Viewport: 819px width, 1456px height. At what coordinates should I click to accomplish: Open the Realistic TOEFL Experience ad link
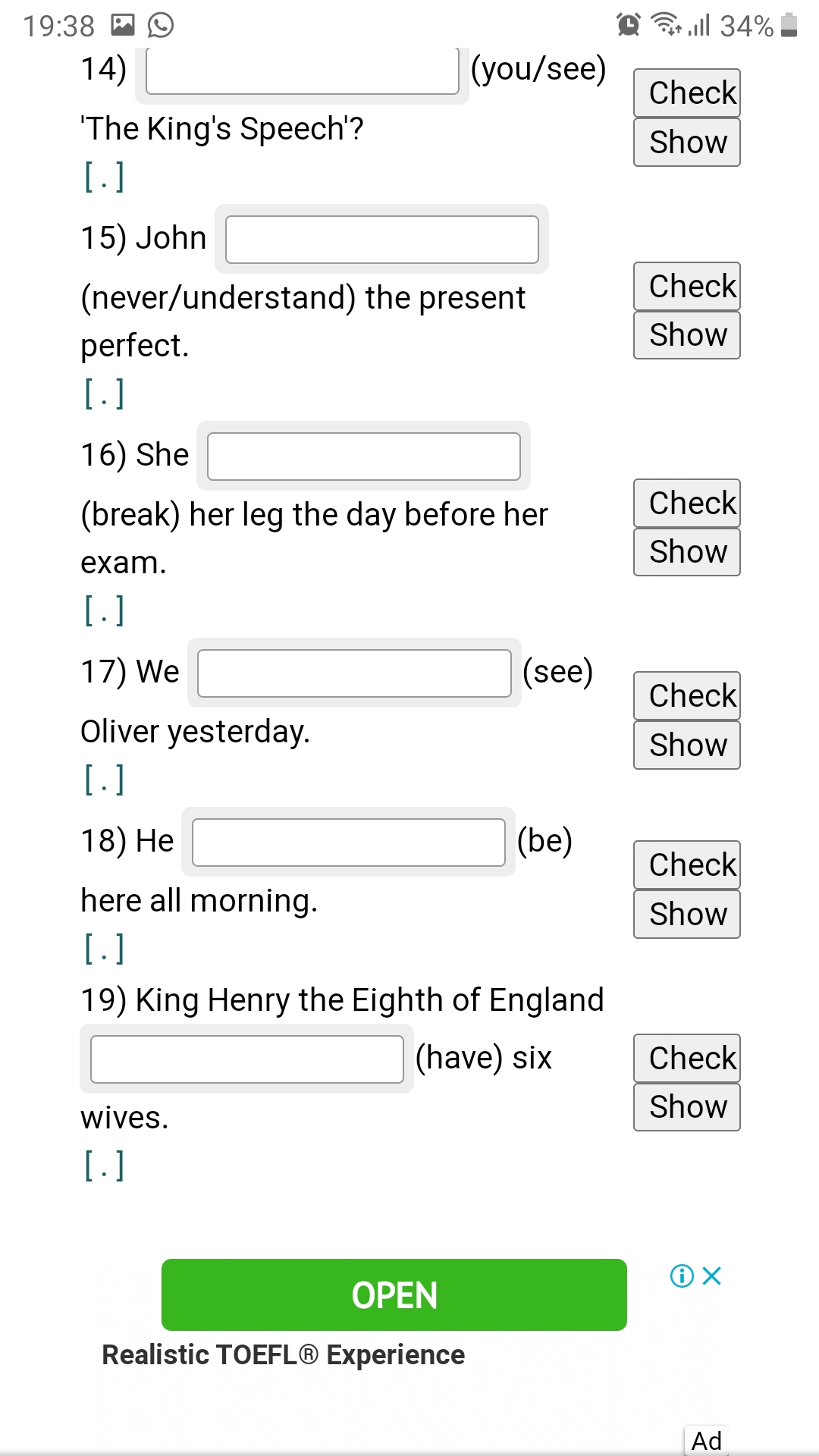[284, 1355]
